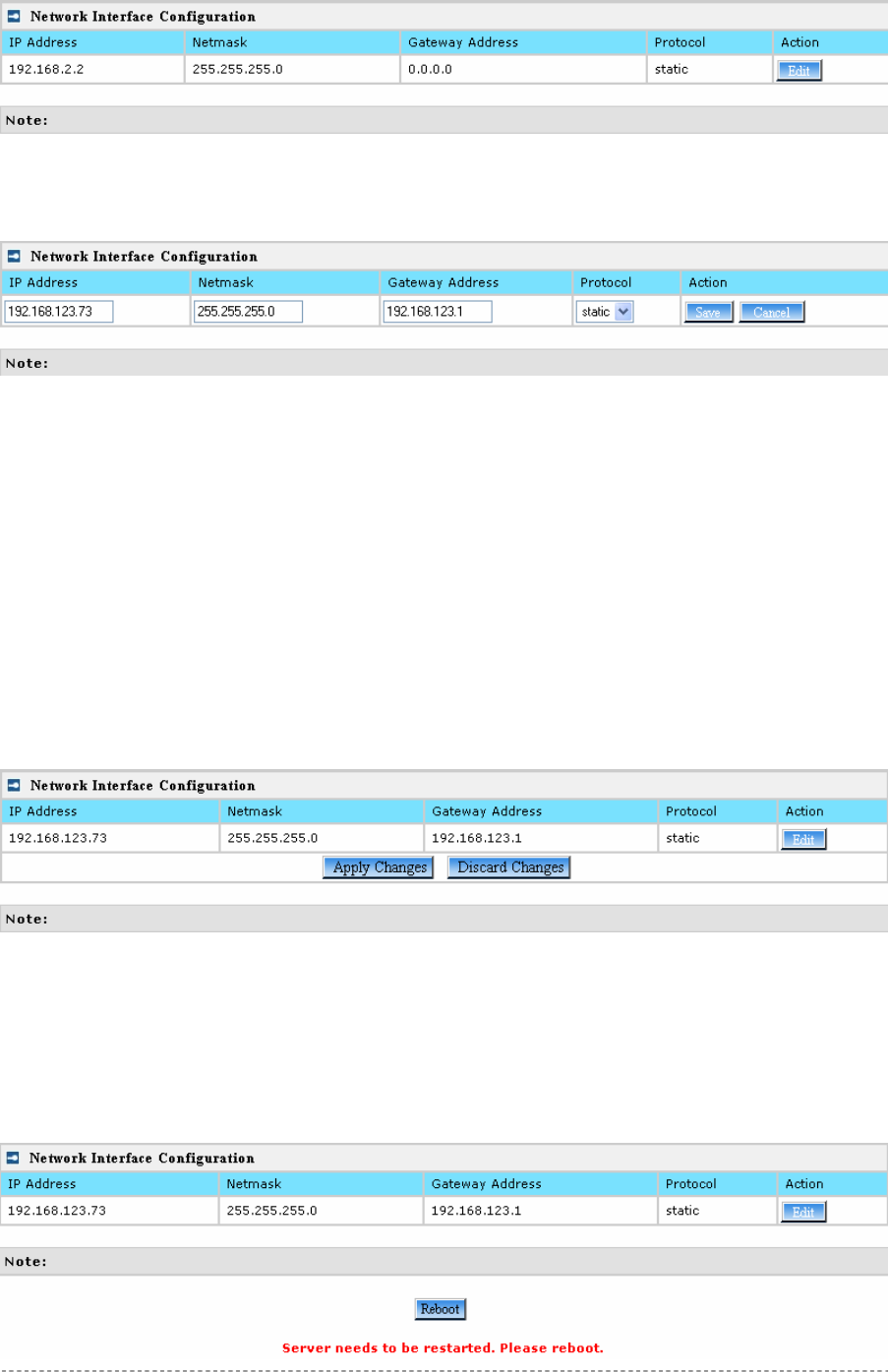Click Edit in the 192.168.2.2 row
This screenshot has height=1372, width=888.
click(799, 71)
